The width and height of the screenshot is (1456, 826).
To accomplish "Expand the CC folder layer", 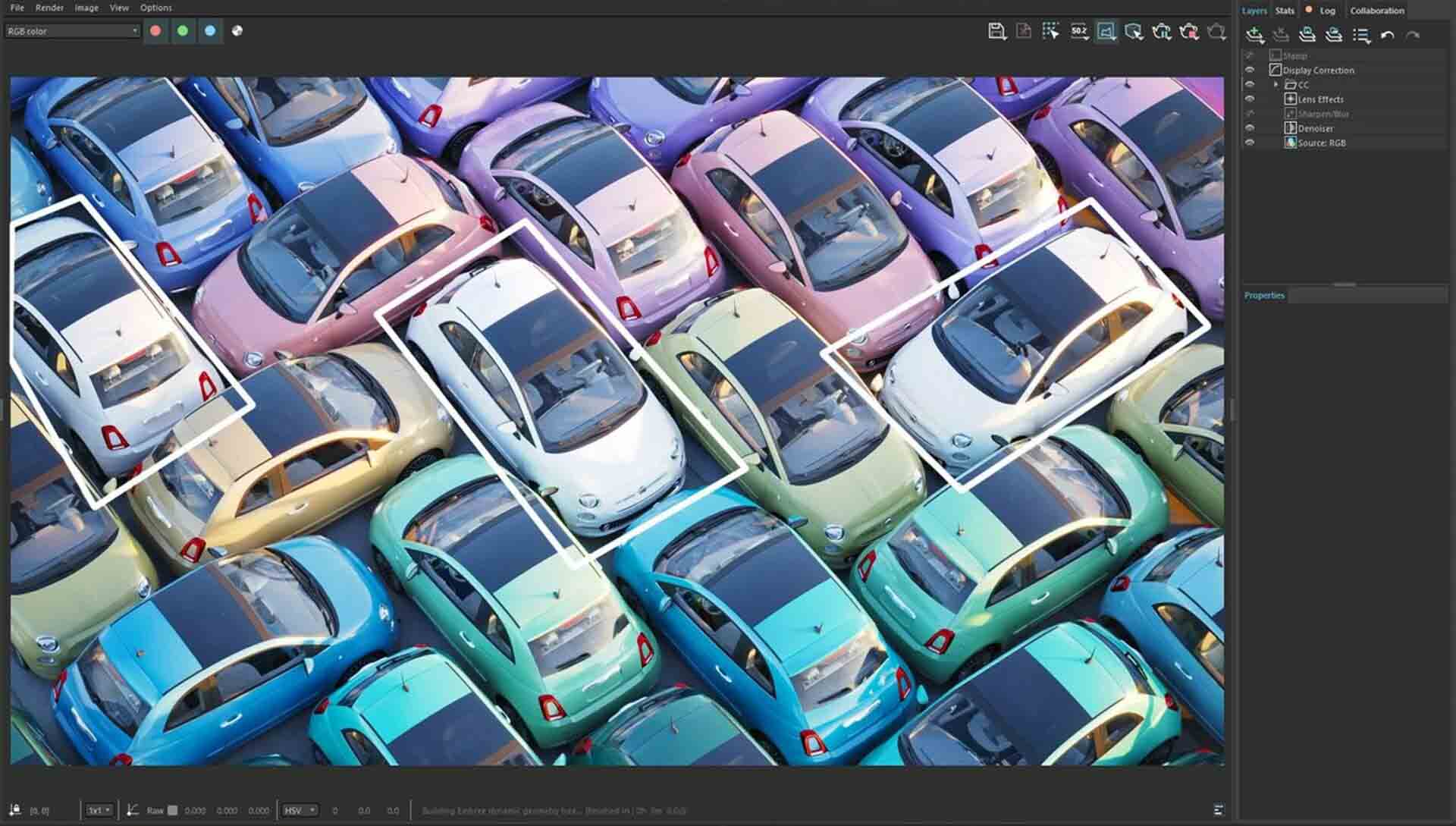I will (x=1278, y=84).
